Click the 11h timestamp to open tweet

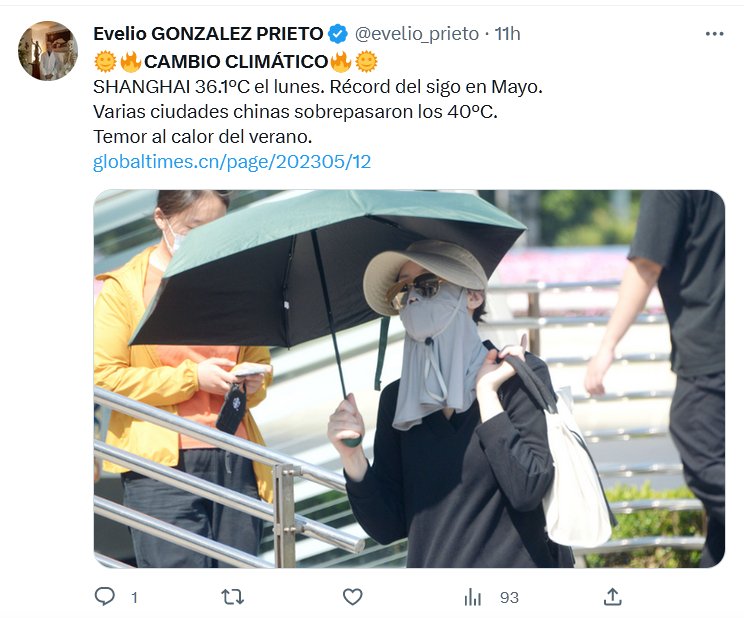(507, 34)
